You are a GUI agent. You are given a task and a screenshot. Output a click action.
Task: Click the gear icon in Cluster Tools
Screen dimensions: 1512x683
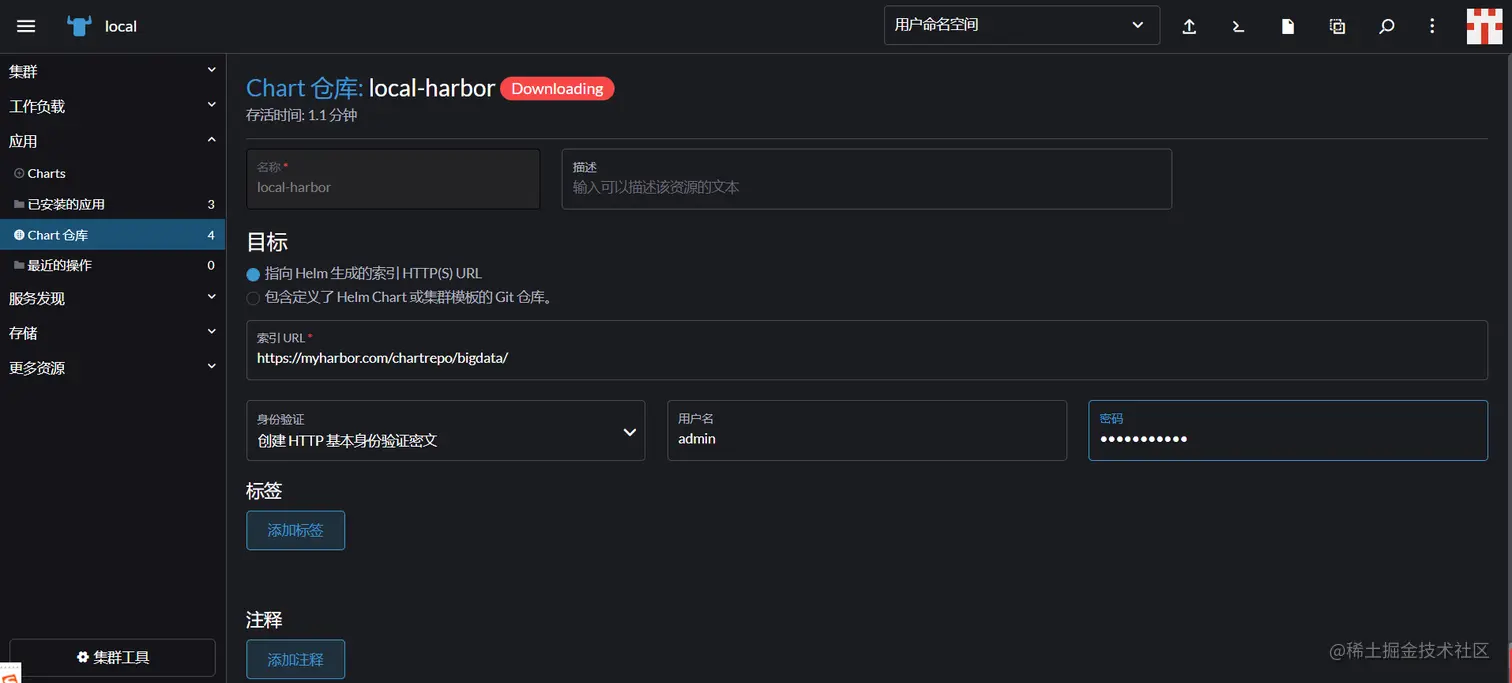tap(83, 657)
